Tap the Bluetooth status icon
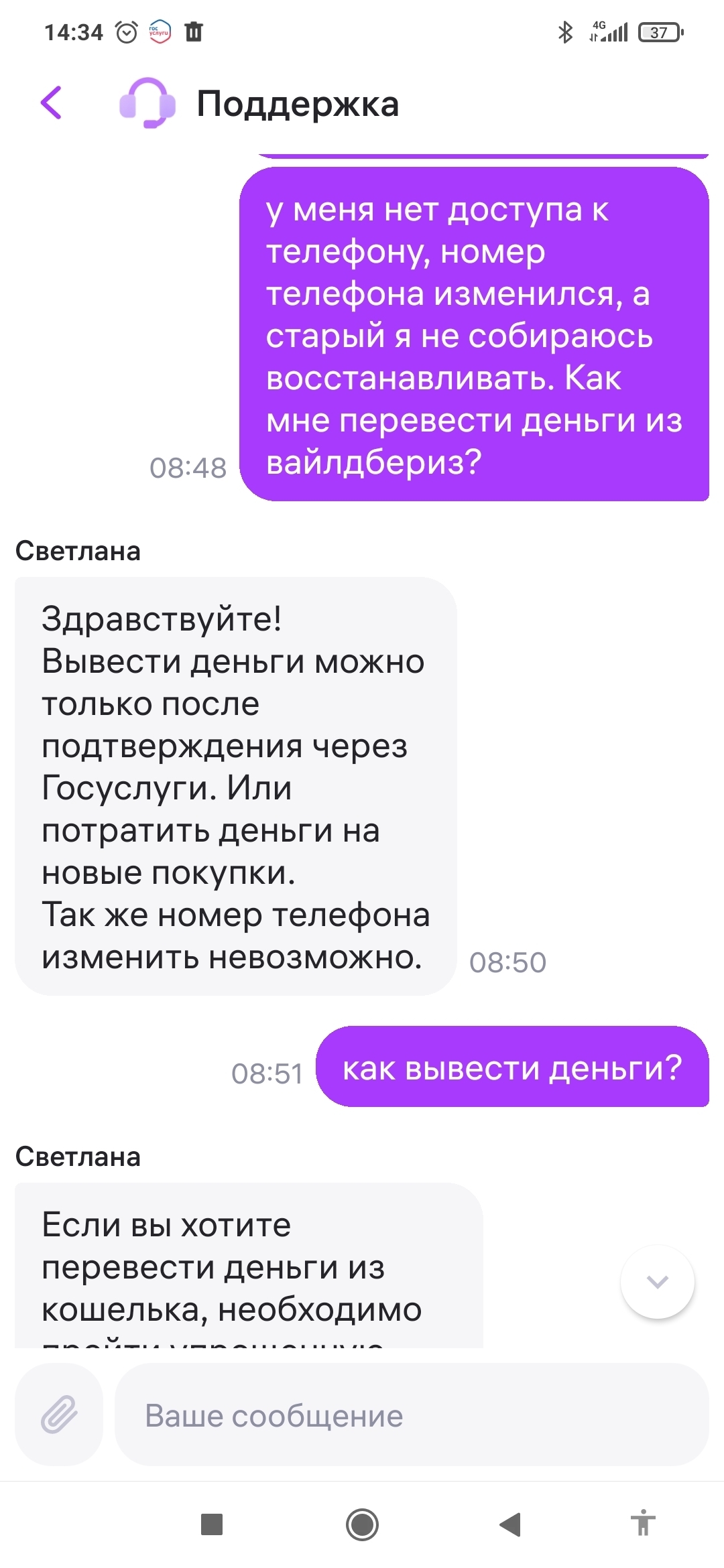 (565, 32)
